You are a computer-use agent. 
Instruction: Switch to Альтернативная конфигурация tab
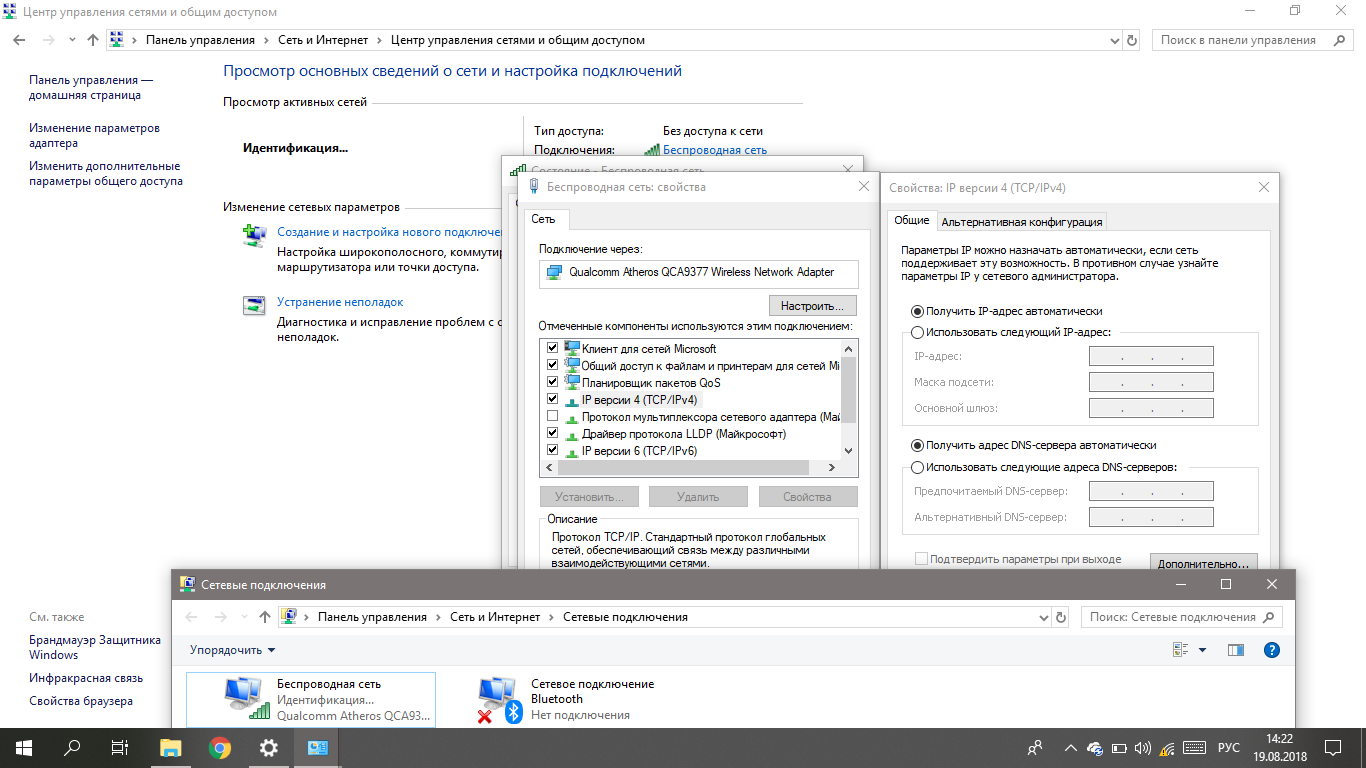pyautogui.click(x=1022, y=222)
